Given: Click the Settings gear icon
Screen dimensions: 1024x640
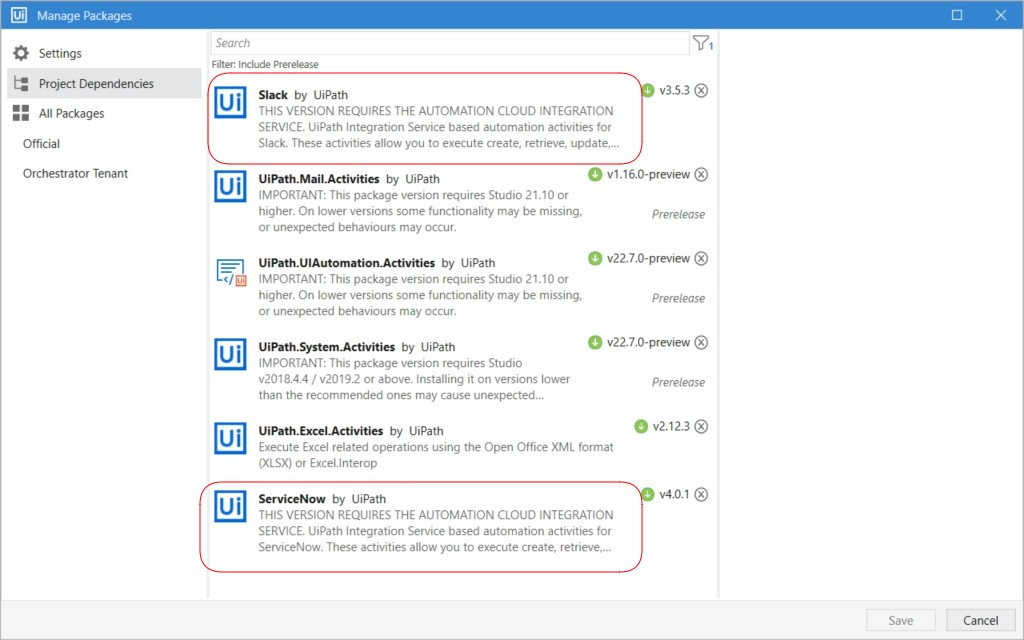Looking at the screenshot, I should point(21,53).
